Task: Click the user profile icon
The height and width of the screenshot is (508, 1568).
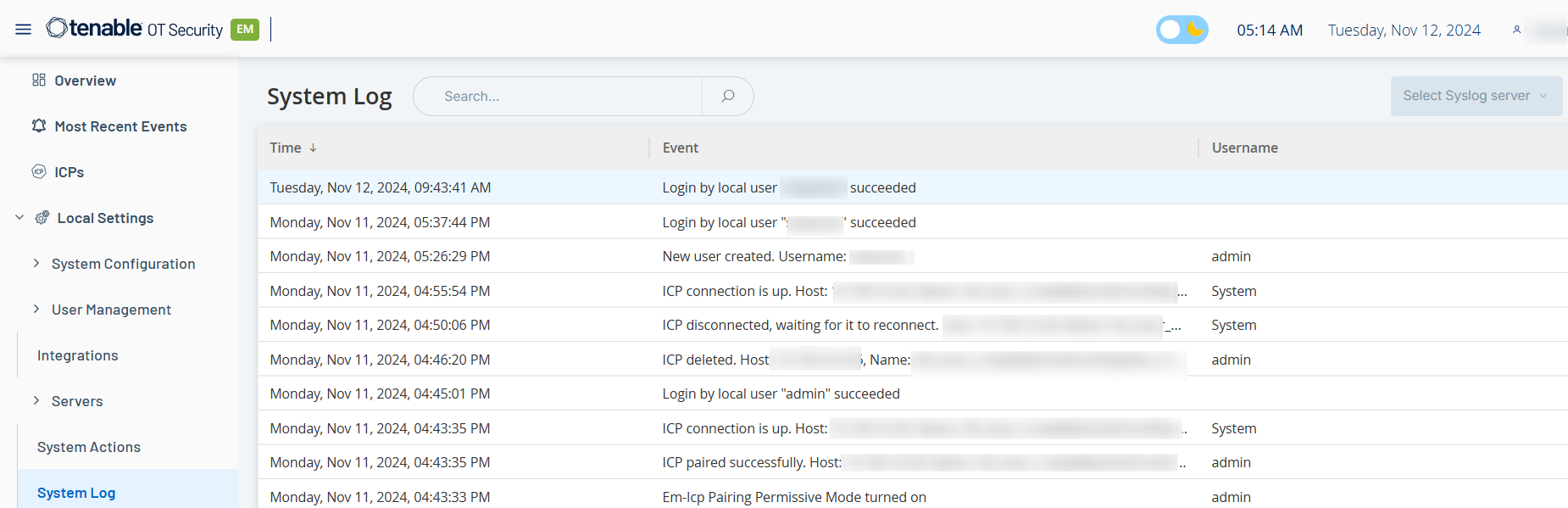Action: pos(1516,30)
